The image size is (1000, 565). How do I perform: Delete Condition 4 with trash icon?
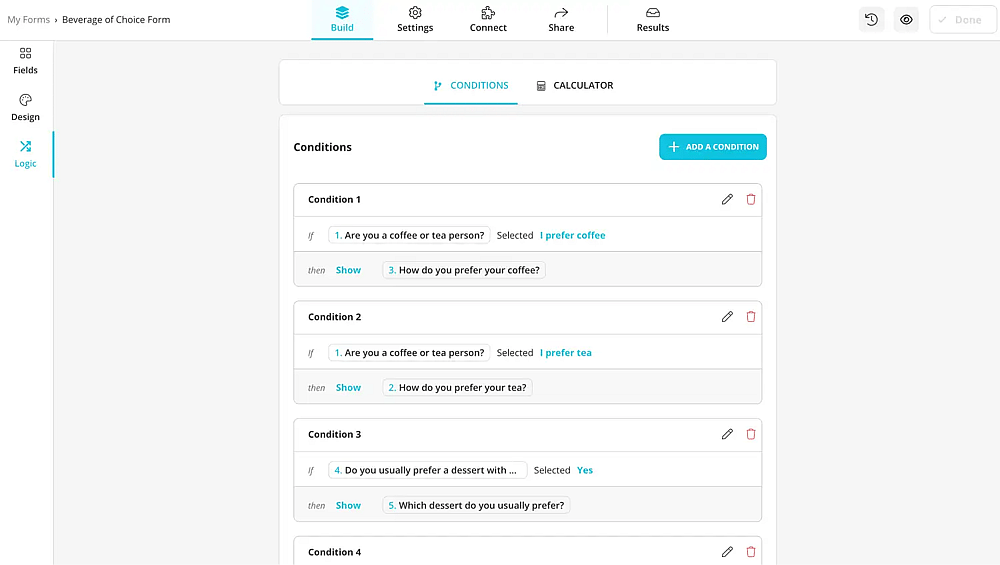tap(751, 552)
